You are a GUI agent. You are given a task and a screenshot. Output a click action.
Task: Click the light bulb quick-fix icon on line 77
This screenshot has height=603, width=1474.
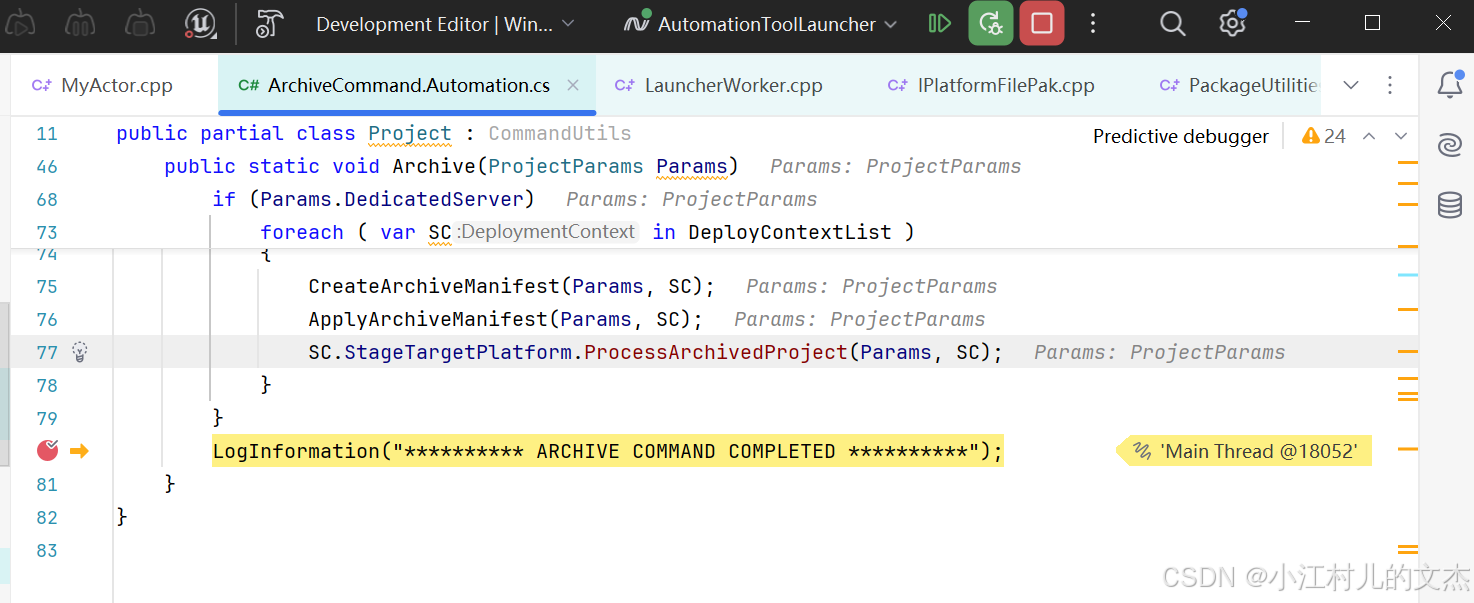click(80, 352)
